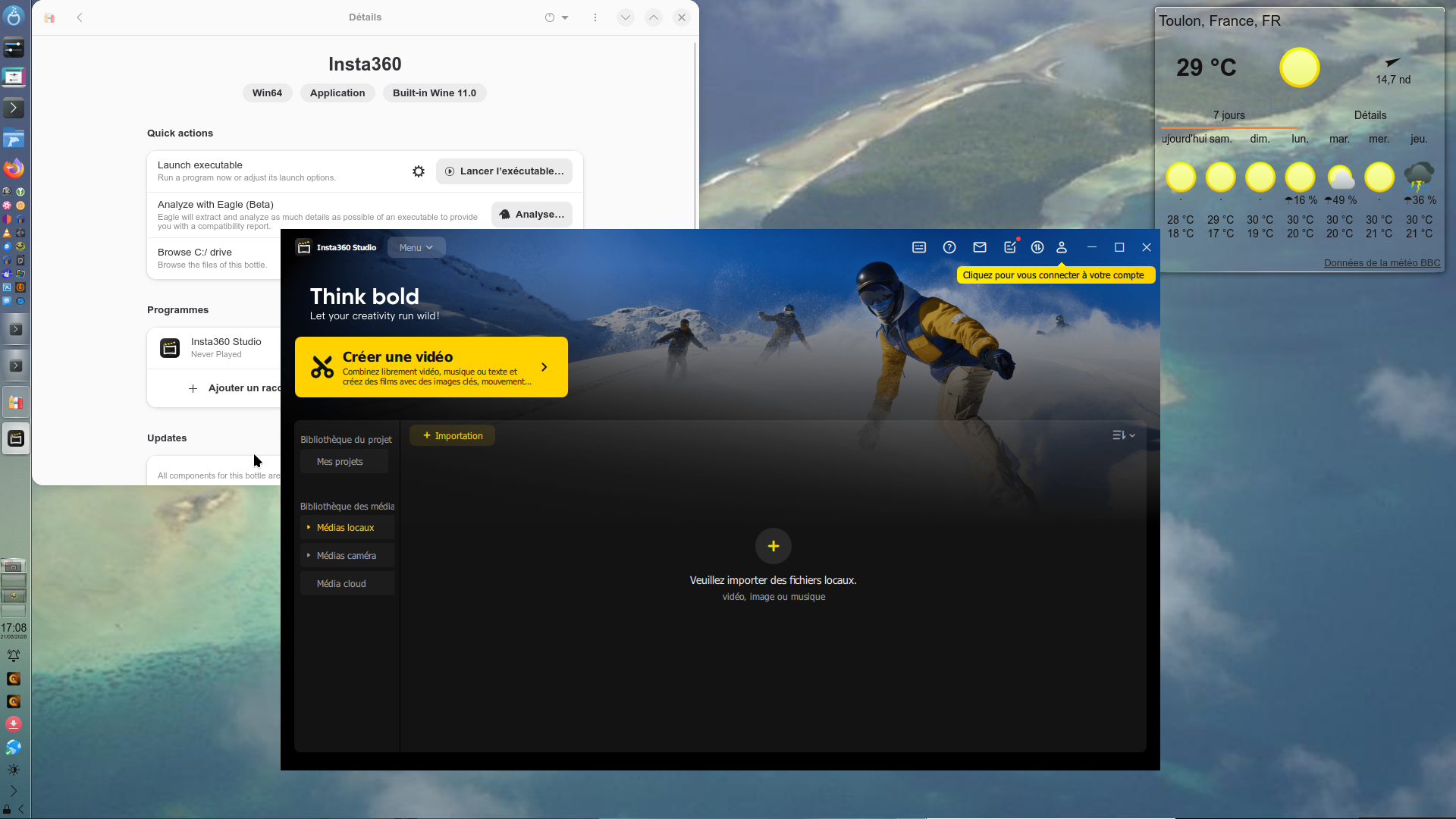Click the Win64 tag

(267, 93)
